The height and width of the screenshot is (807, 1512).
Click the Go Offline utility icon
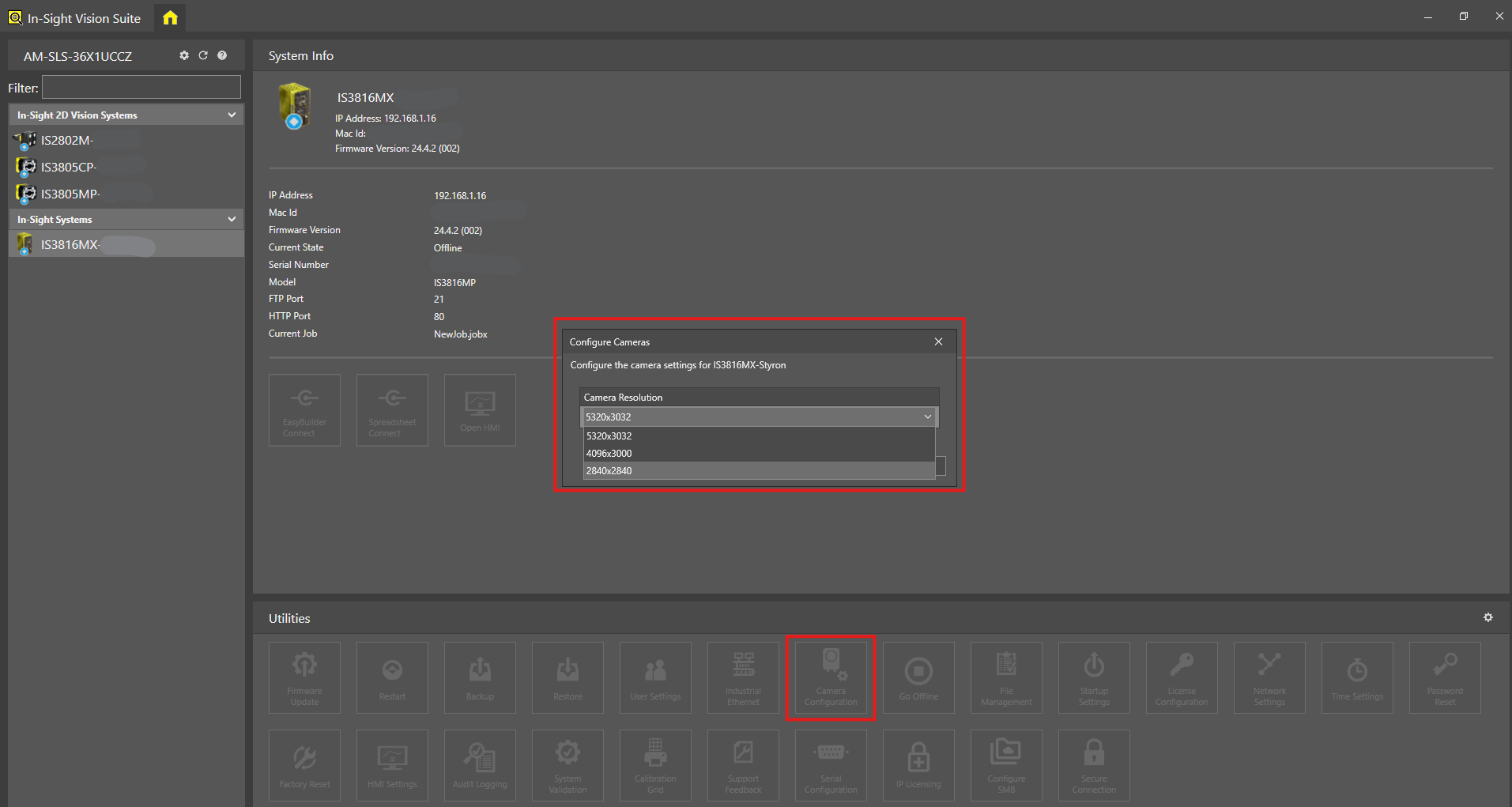pos(918,677)
